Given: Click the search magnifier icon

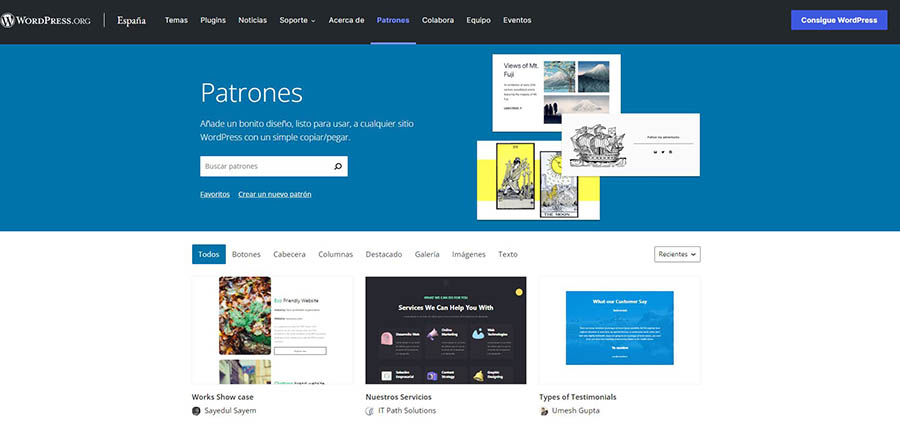Looking at the screenshot, I should 337,166.
